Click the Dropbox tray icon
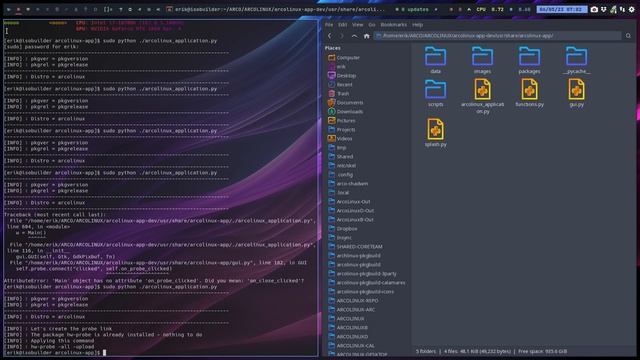This screenshot has width=640, height=360. coord(604,9)
